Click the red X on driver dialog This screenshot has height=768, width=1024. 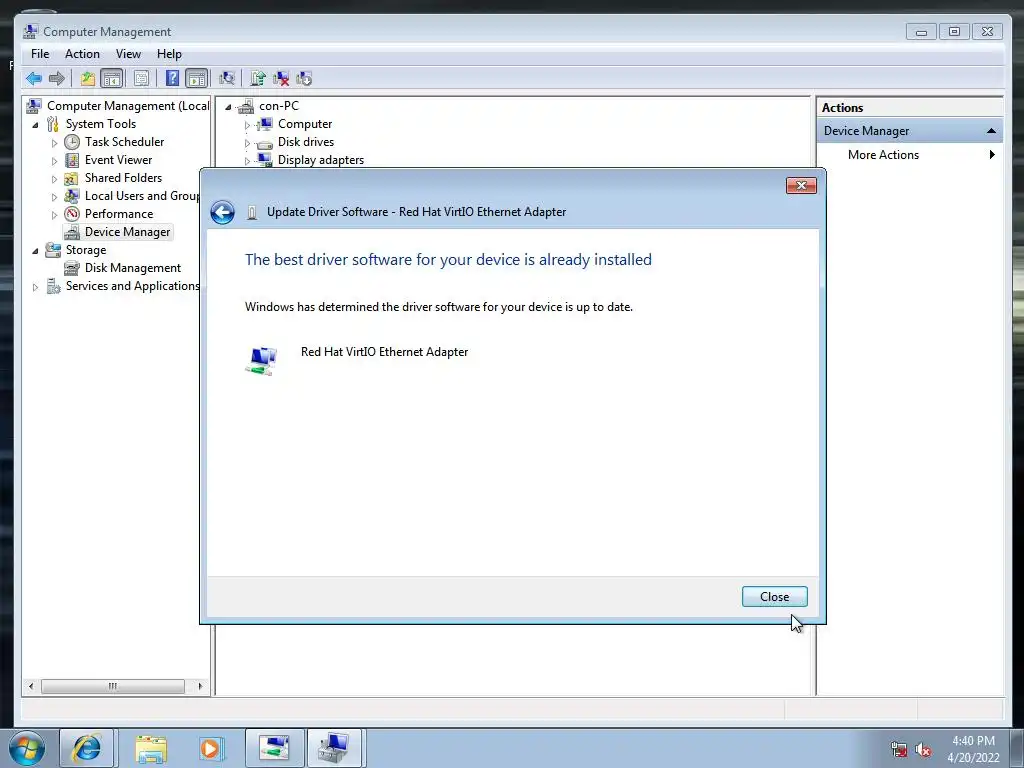click(801, 185)
